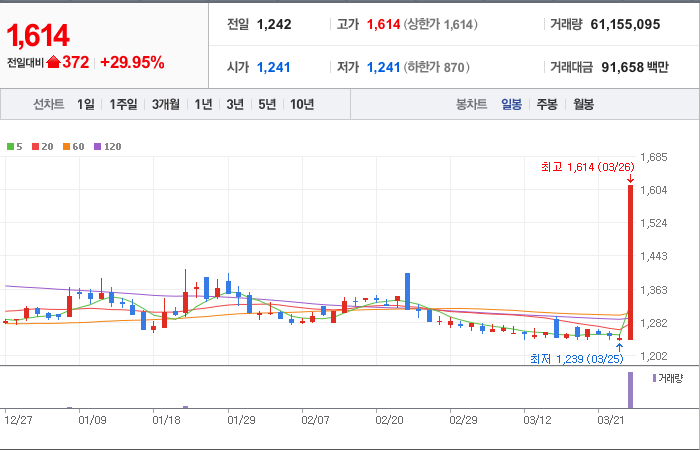Click the 시가 value 1,241
The width and height of the screenshot is (700, 450).
click(274, 67)
